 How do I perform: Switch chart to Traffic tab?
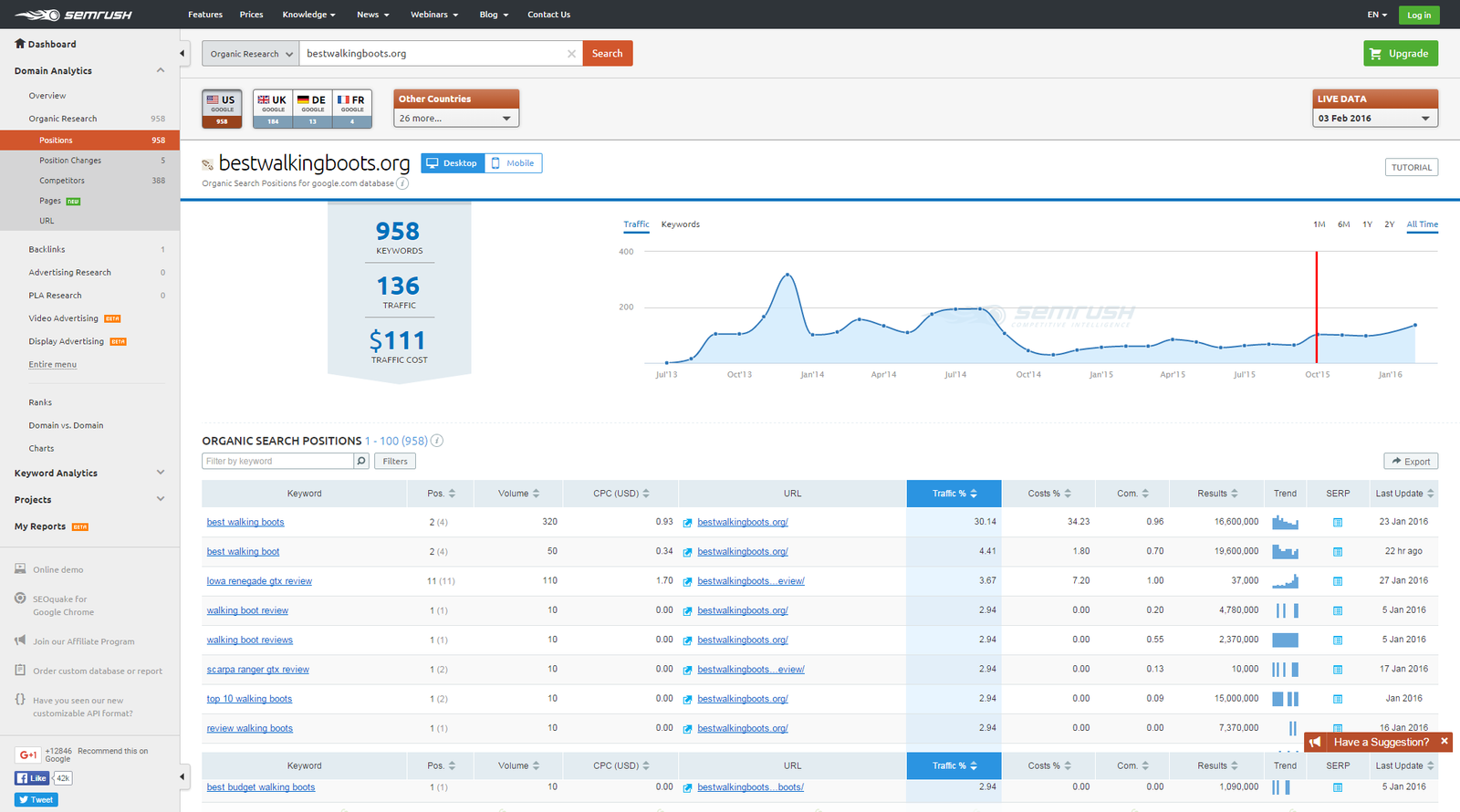pyautogui.click(x=636, y=224)
